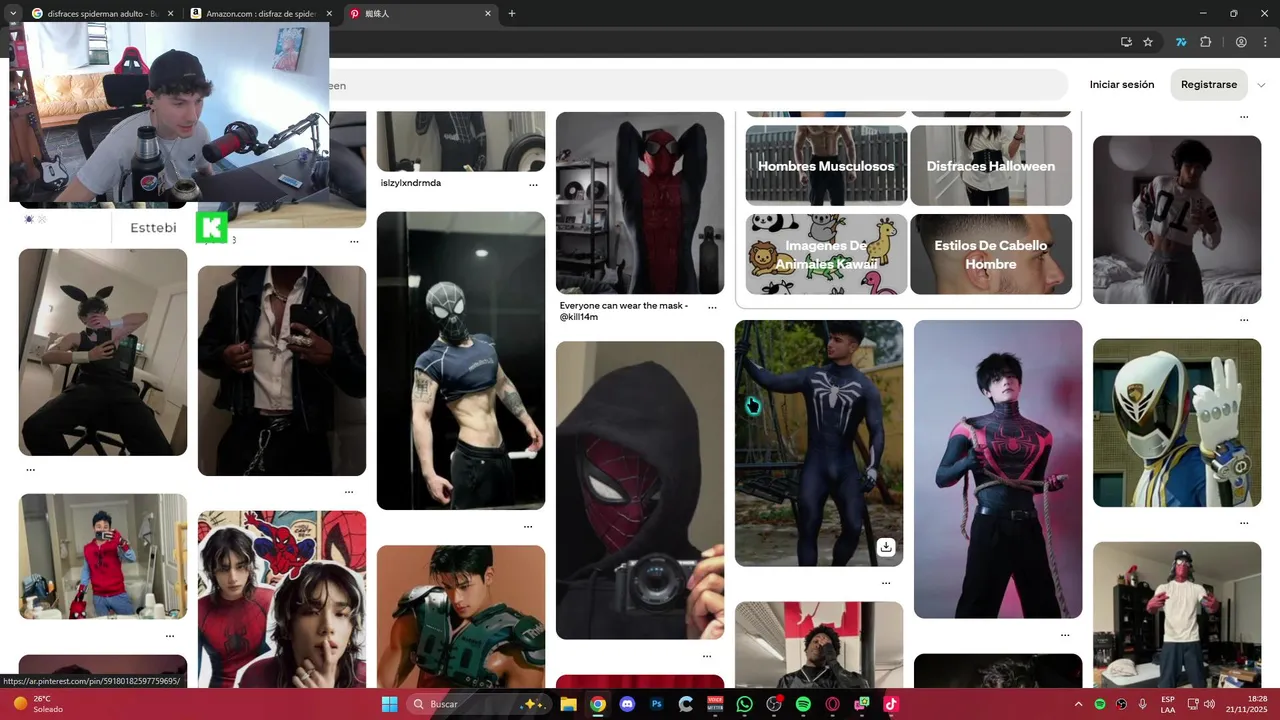The height and width of the screenshot is (720, 1280).
Task: Open the white helmet ranger peace sign pin
Action: [1177, 423]
